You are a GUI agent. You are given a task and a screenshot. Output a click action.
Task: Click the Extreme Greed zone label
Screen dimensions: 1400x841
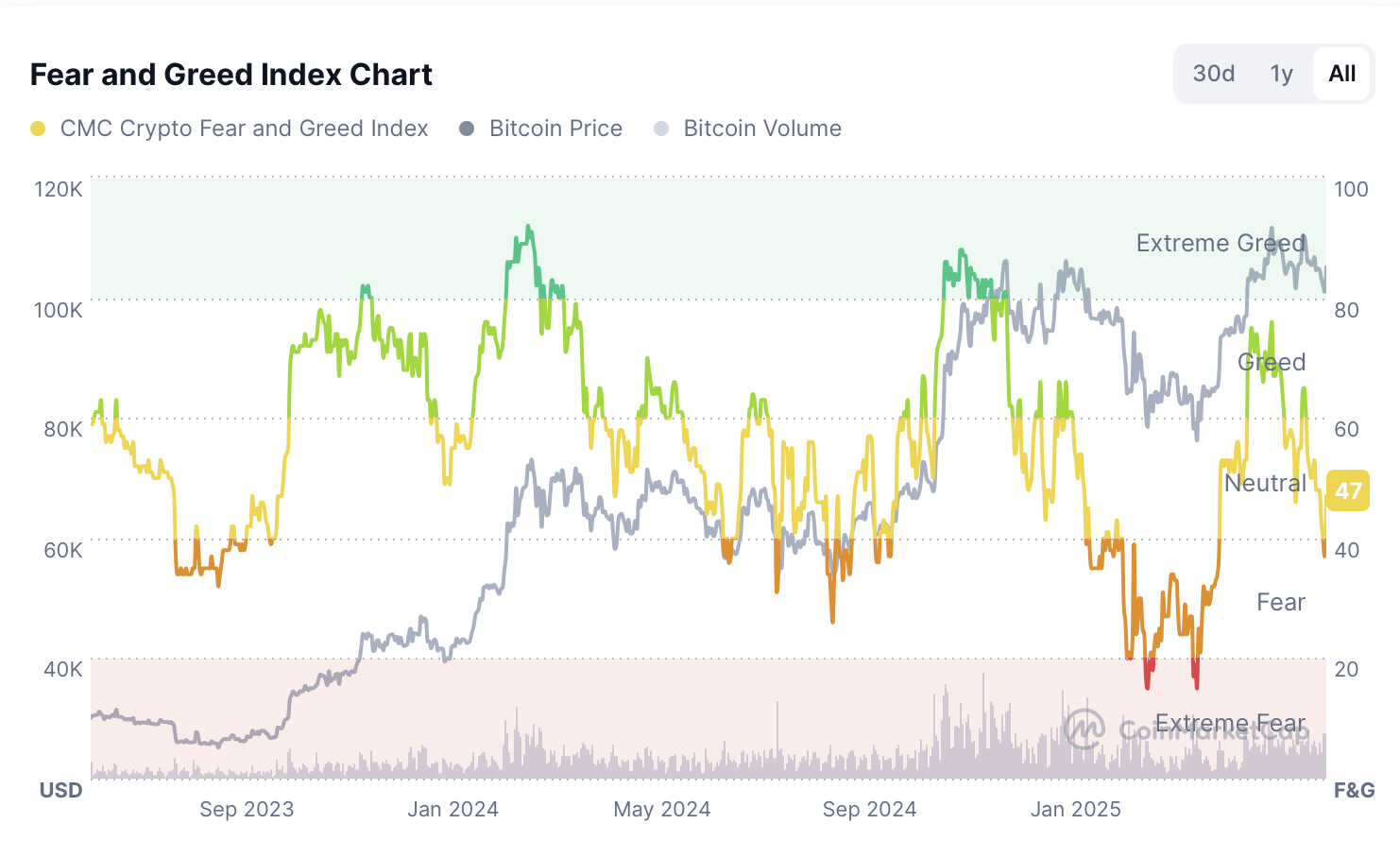(1221, 243)
